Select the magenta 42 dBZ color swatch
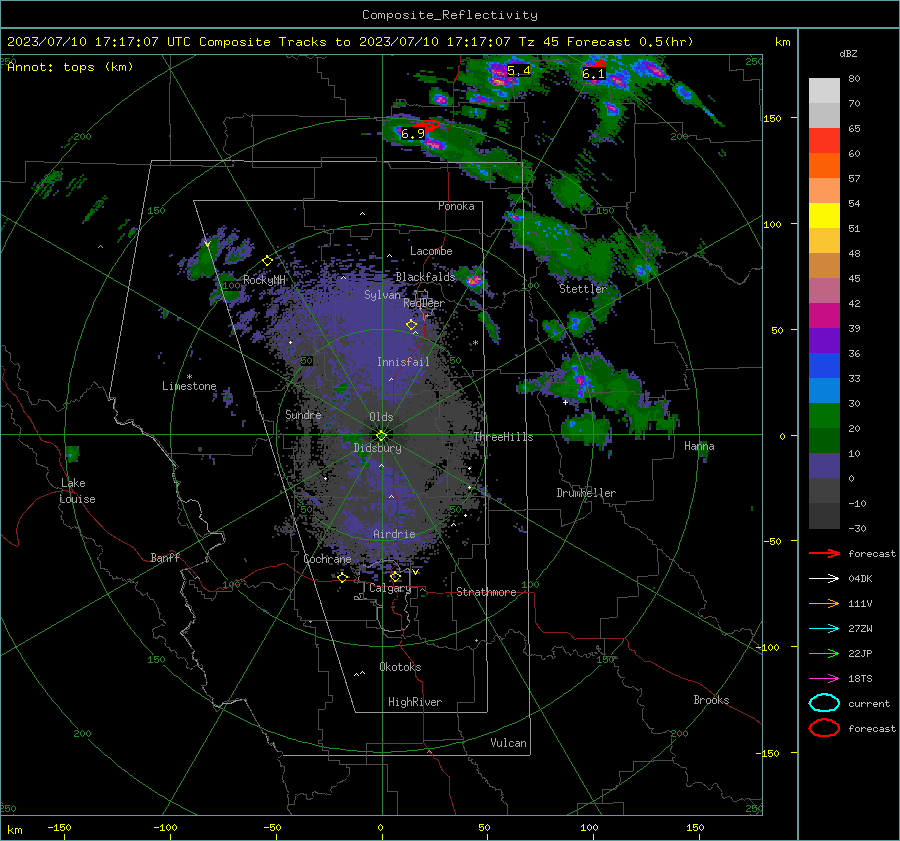Screen dimensions: 900x841 point(824,315)
